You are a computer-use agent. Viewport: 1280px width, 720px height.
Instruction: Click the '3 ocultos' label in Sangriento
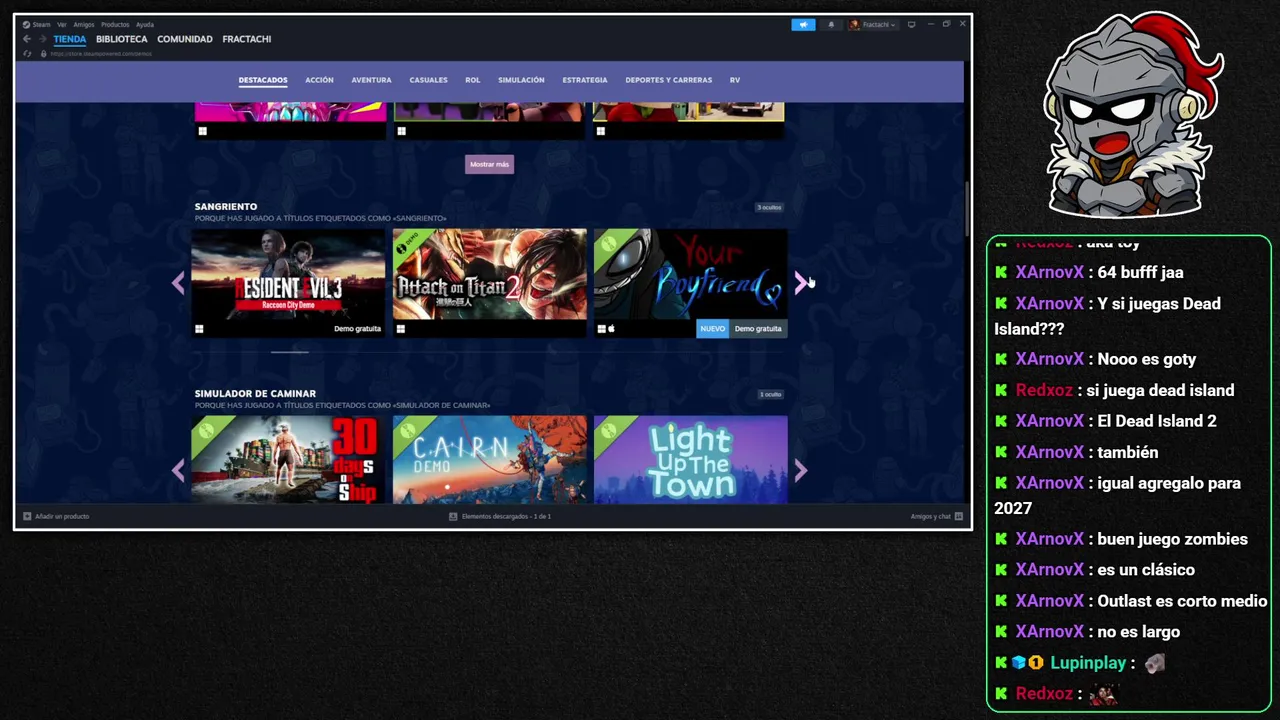[x=769, y=207]
